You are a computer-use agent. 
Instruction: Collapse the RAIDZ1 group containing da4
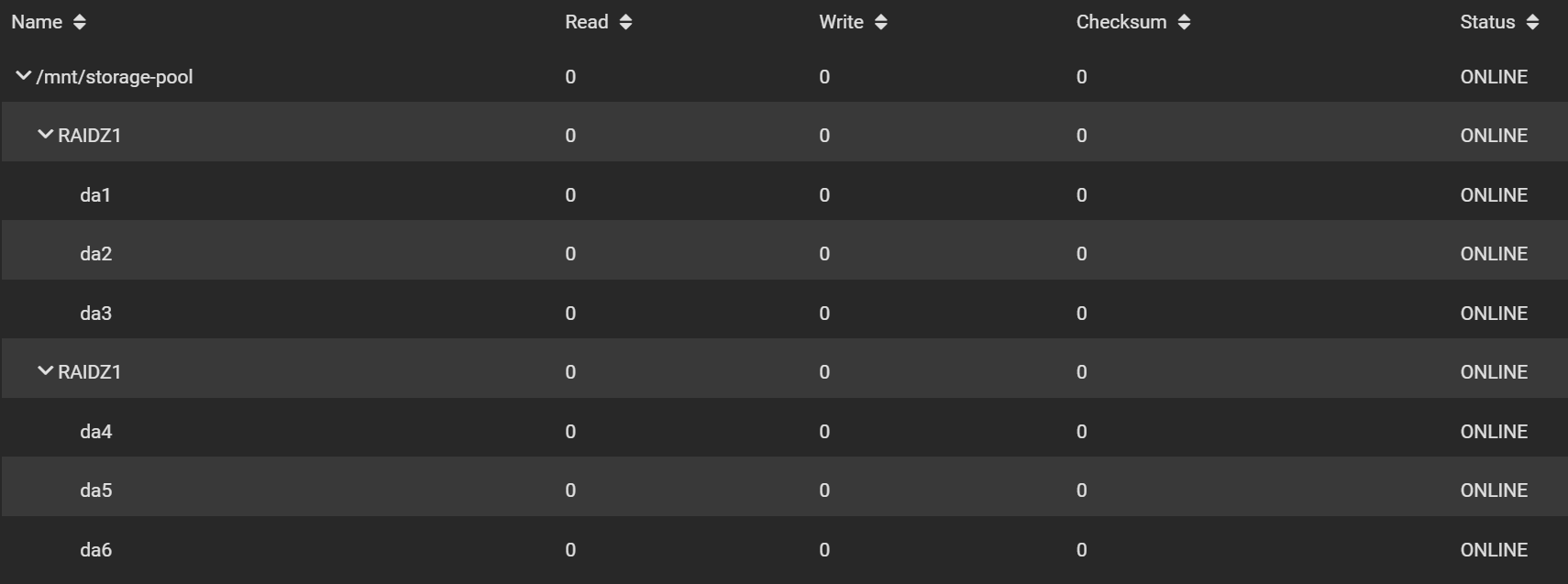45,372
